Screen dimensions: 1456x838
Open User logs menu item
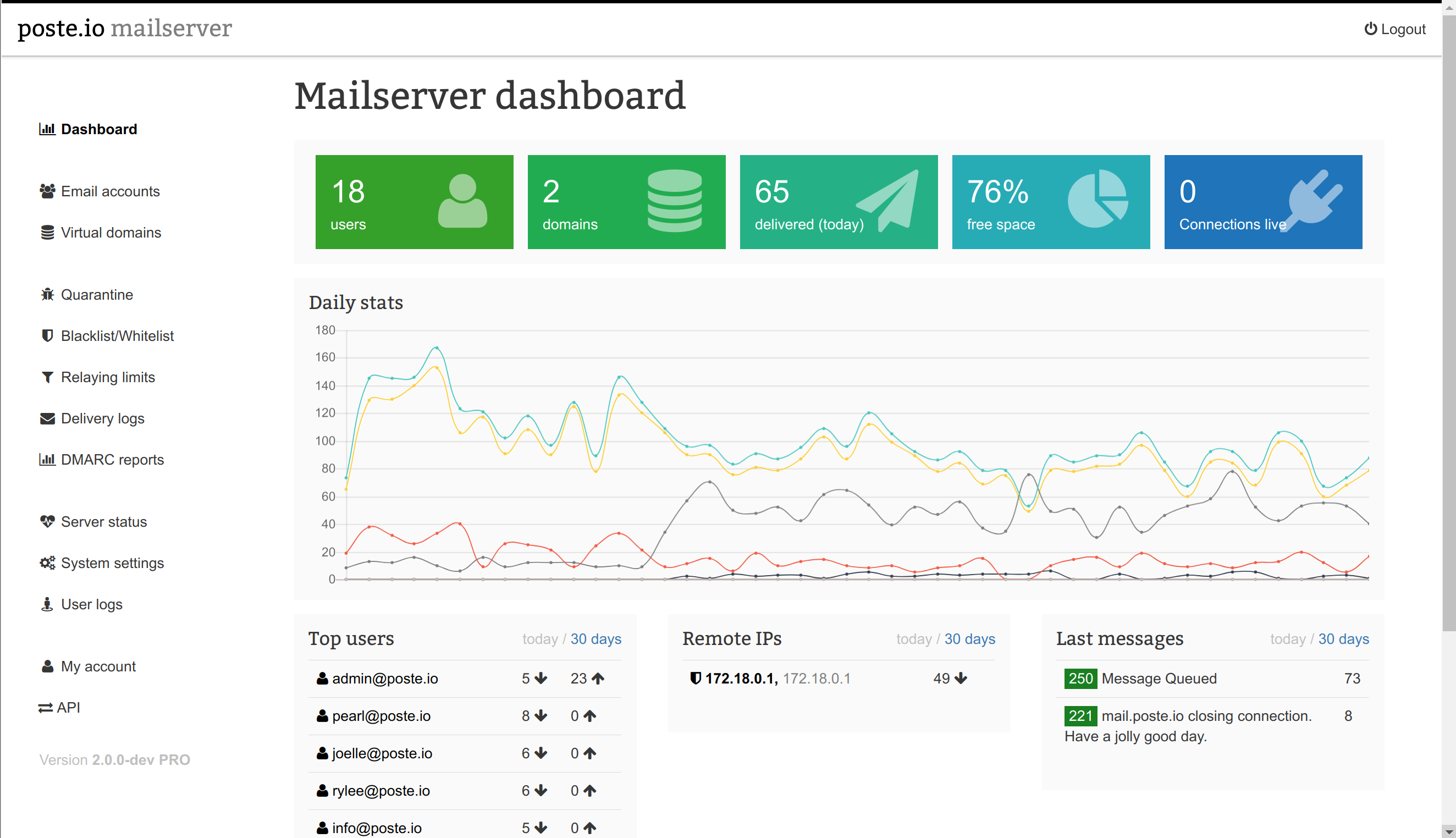click(91, 604)
